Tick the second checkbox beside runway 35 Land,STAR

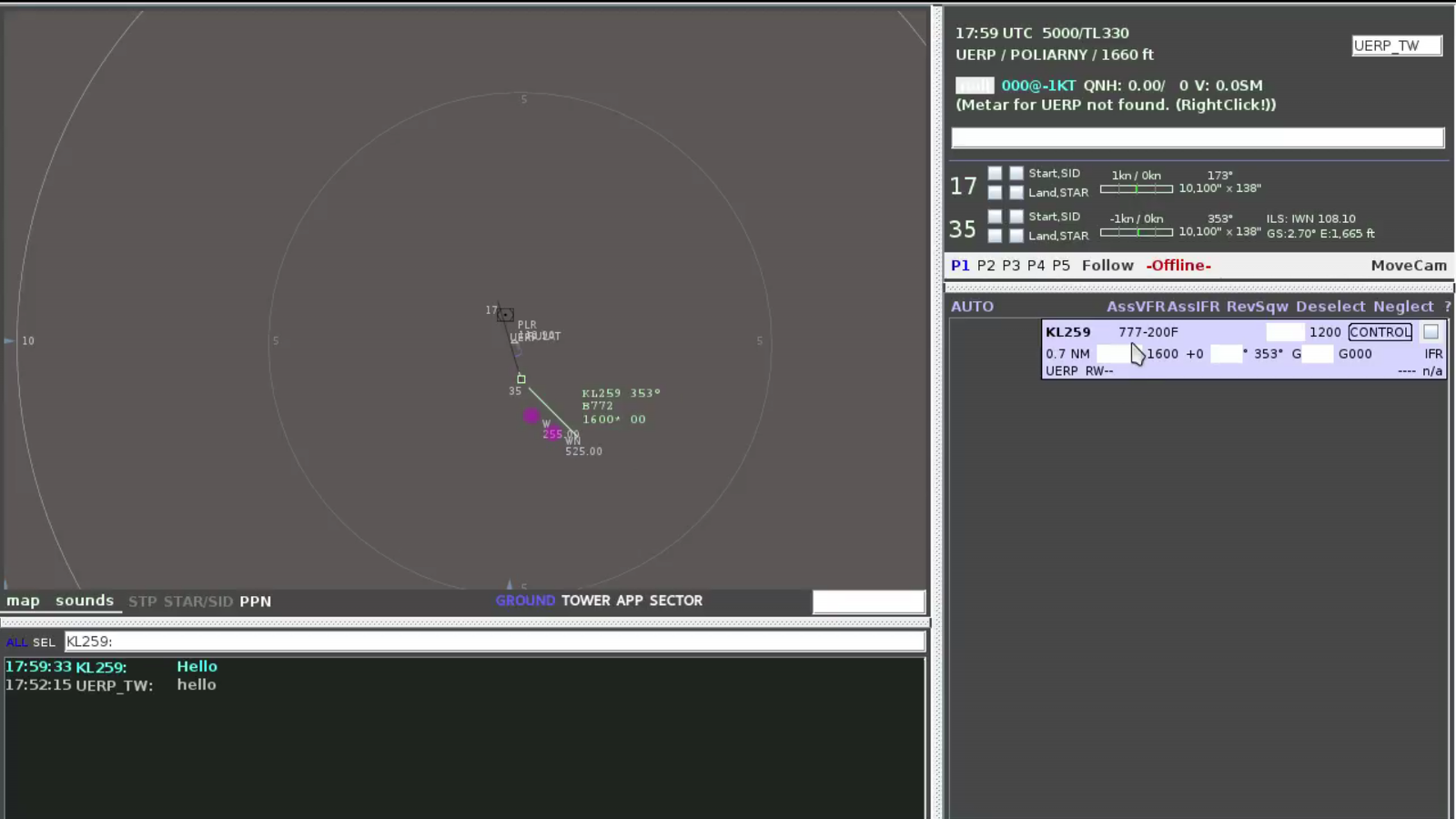pos(1016,236)
